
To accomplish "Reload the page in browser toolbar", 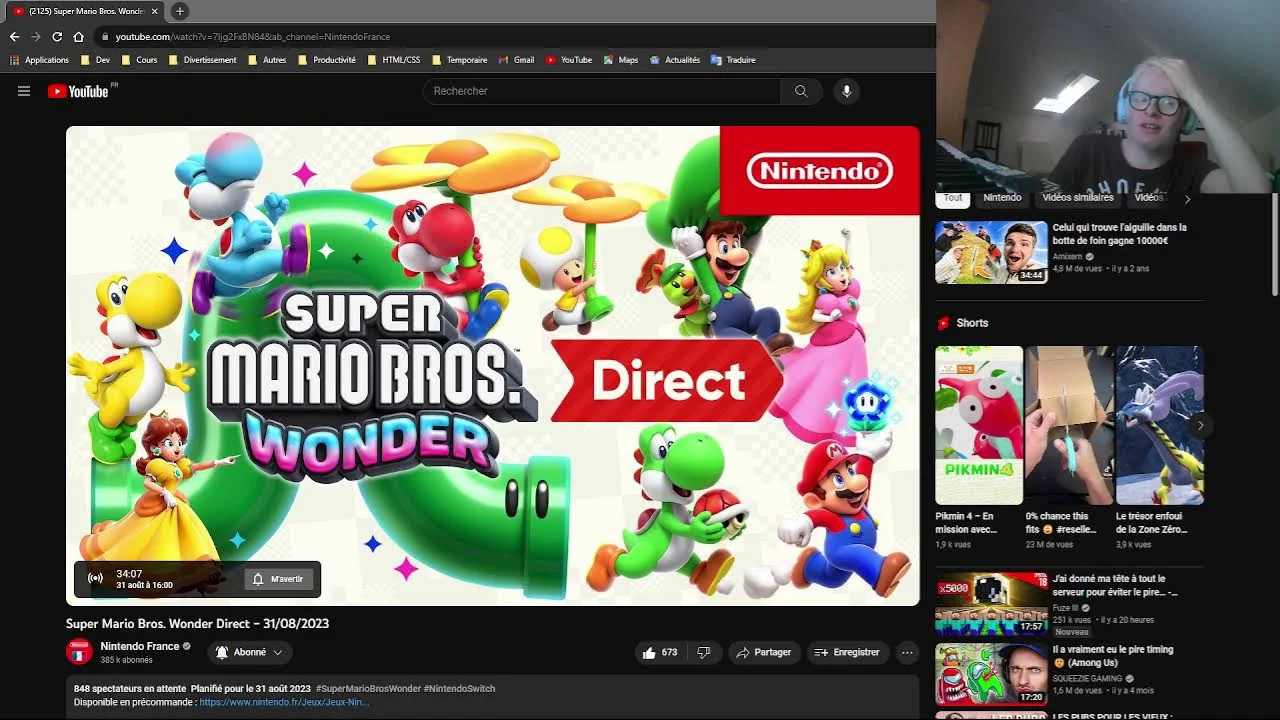I will (x=57, y=37).
